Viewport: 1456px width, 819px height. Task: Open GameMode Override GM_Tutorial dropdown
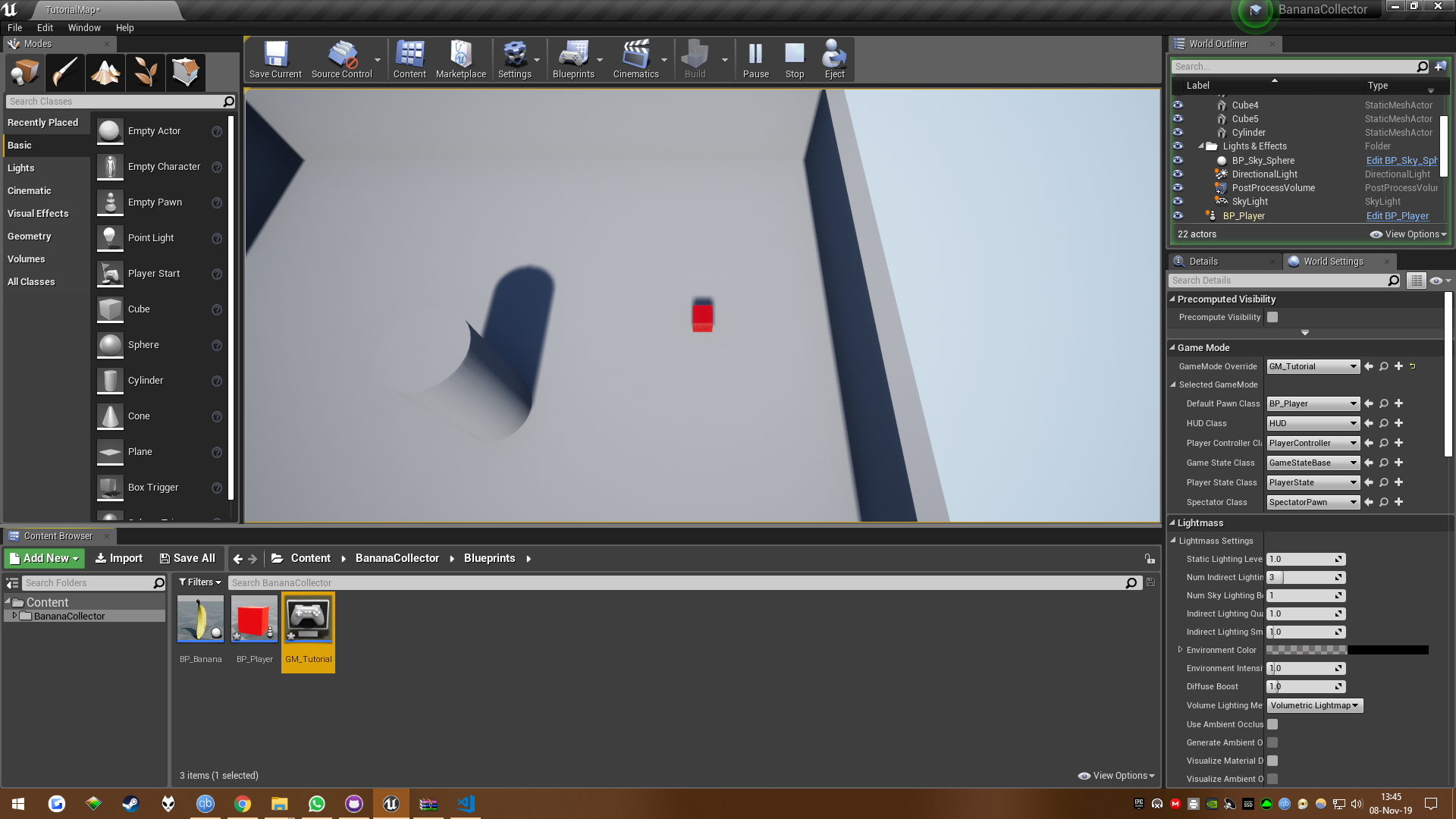pos(1313,366)
